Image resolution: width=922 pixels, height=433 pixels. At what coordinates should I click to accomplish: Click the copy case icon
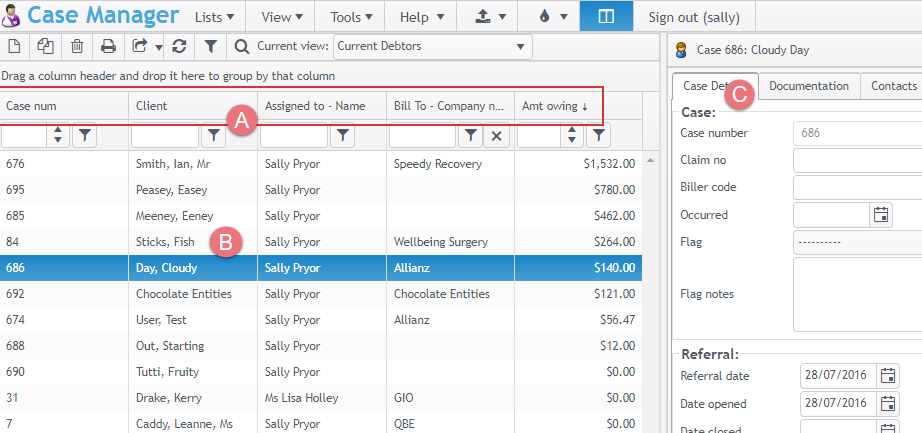[45, 46]
